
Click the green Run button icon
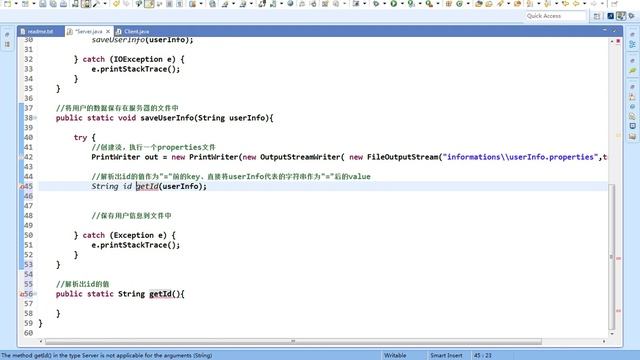click(393, 4)
